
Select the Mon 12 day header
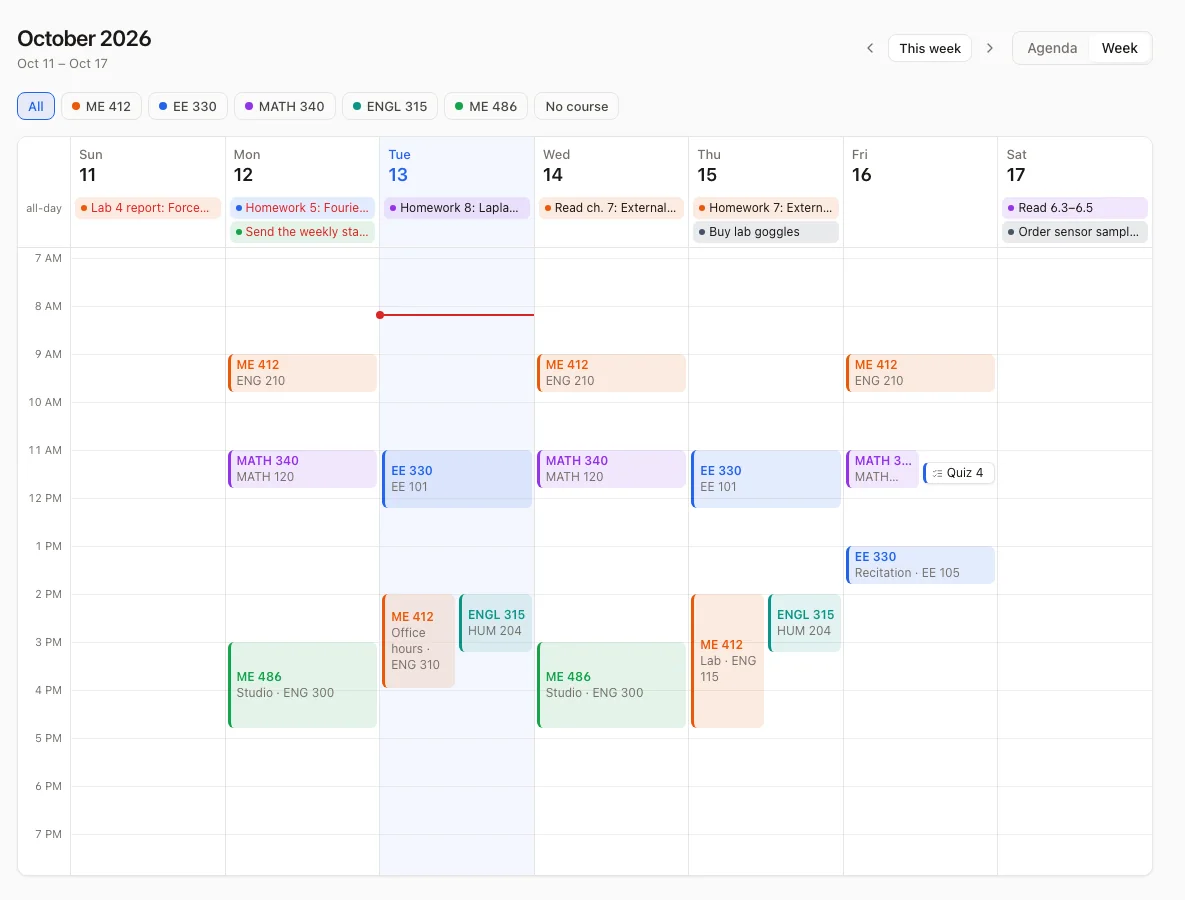302,165
